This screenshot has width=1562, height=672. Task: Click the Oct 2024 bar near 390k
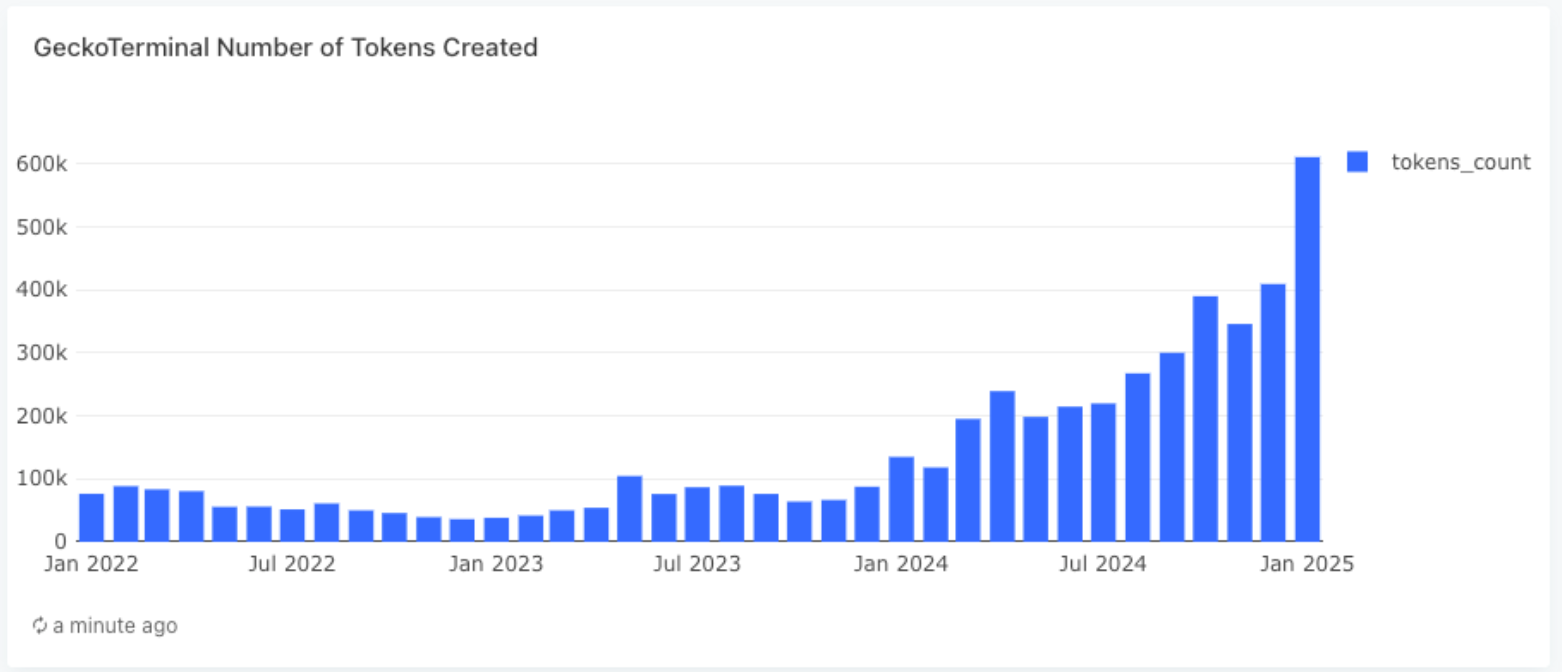click(1205, 419)
